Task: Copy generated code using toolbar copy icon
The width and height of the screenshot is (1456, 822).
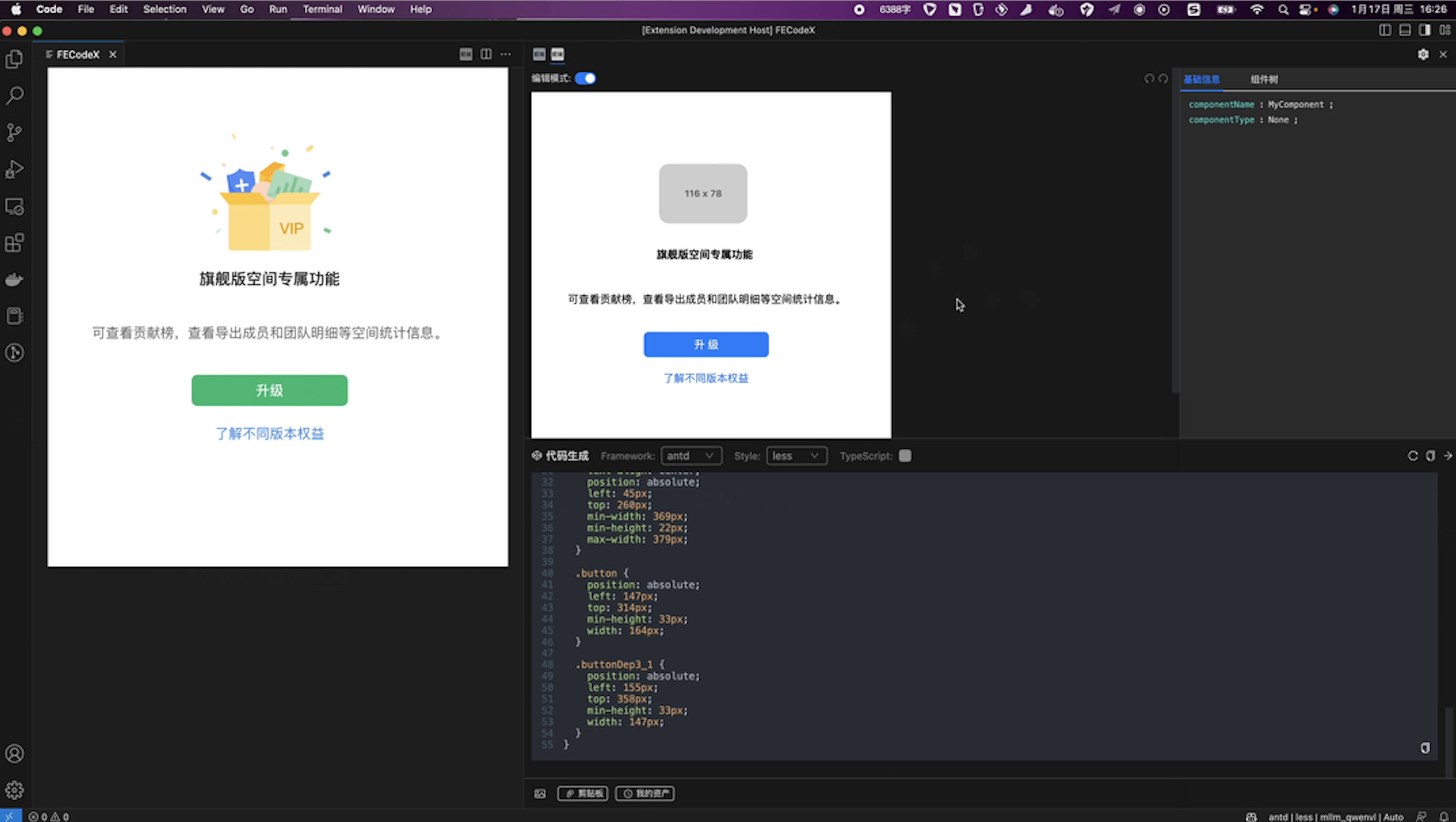Action: pos(1430,455)
